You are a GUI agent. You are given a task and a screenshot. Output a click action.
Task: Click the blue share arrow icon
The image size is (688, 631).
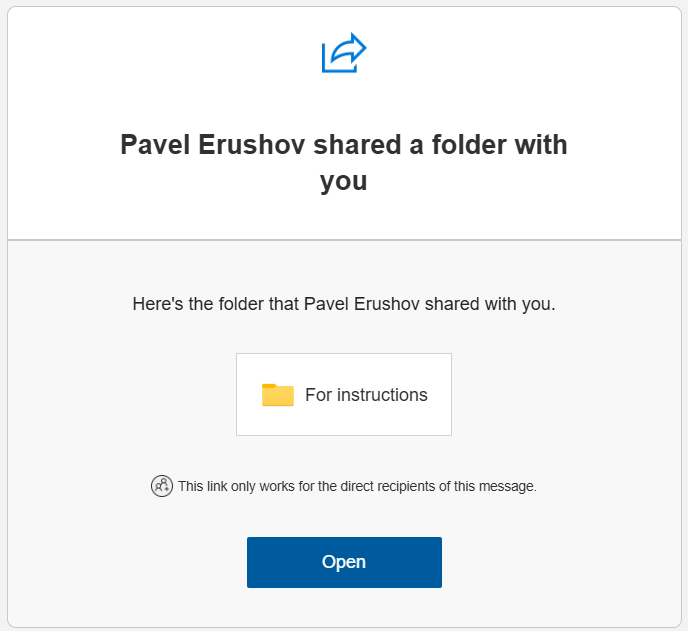click(344, 54)
